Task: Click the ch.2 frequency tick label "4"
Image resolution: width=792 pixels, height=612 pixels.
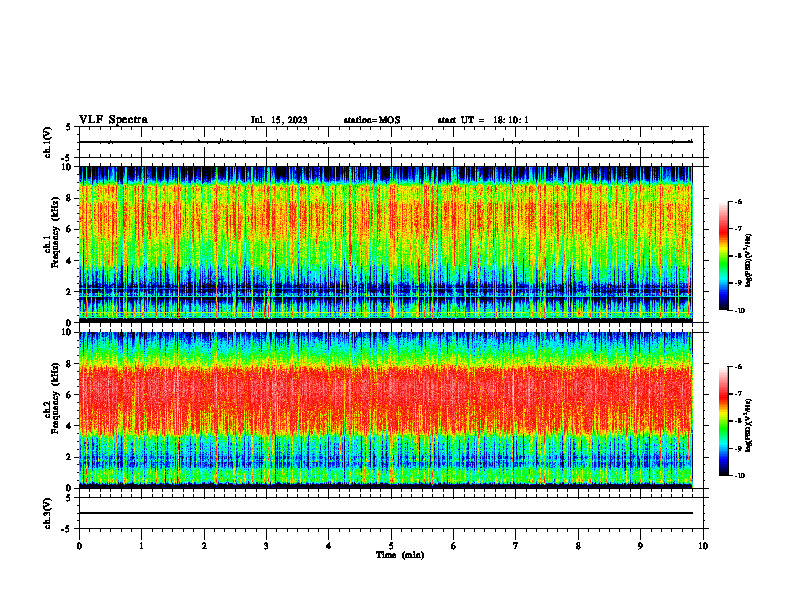Action: 70,426
